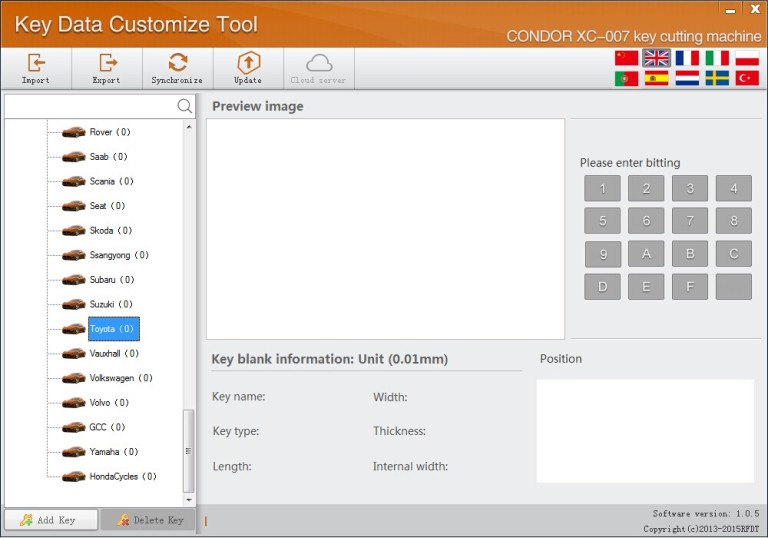768x538 pixels.
Task: Click the Preview image area
Action: coord(385,229)
